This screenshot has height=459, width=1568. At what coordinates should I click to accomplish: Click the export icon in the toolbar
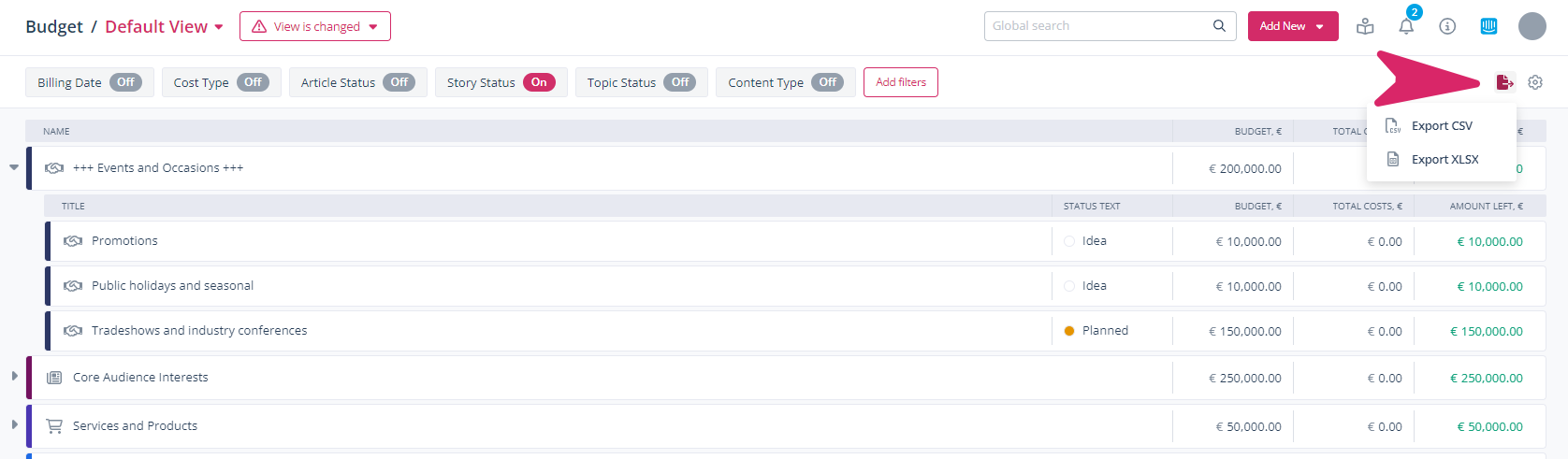click(1504, 82)
